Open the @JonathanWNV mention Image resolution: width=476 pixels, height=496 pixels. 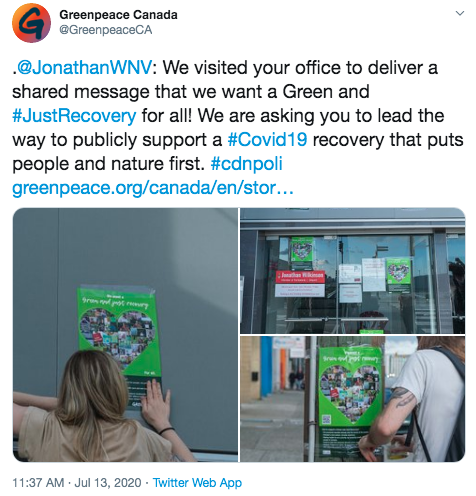pos(85,68)
